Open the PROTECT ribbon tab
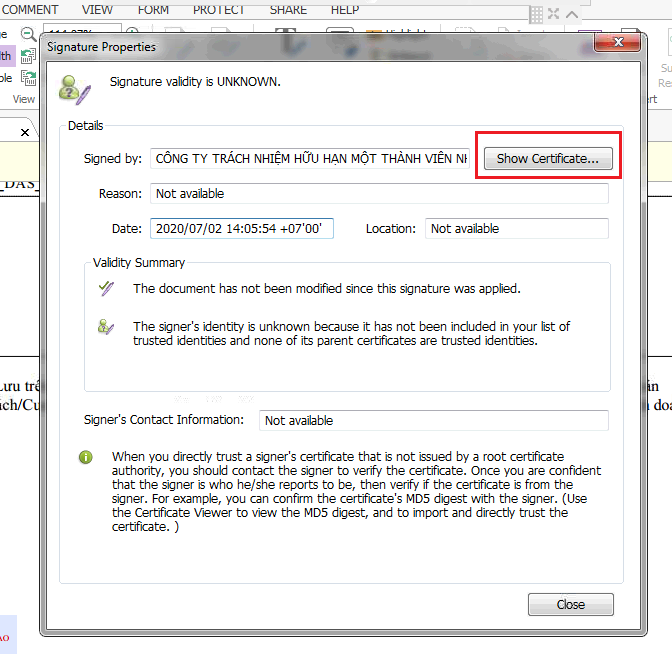 tap(219, 9)
